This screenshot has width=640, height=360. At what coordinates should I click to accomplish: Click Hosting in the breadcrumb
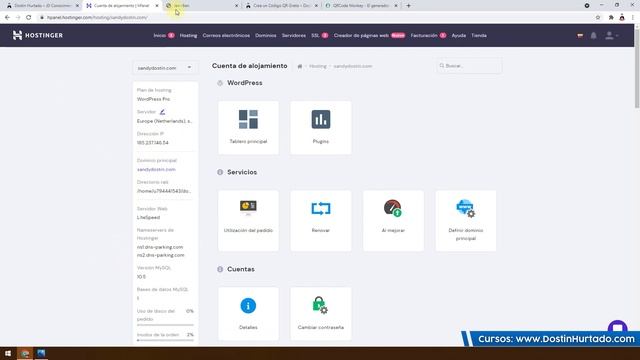pyautogui.click(x=318, y=66)
